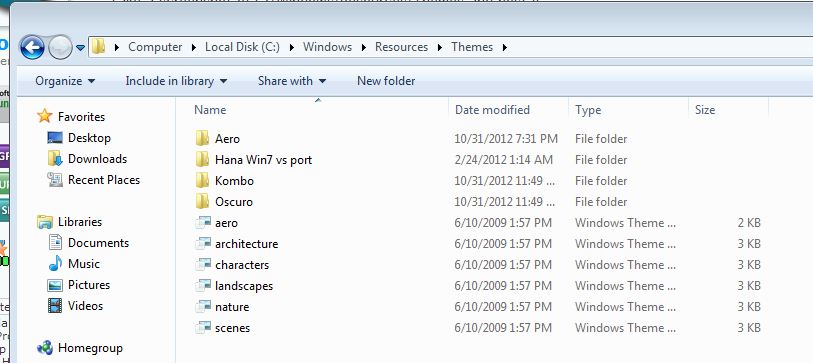This screenshot has height=363, width=813.
Task: Click the Documents library icon
Action: (55, 243)
